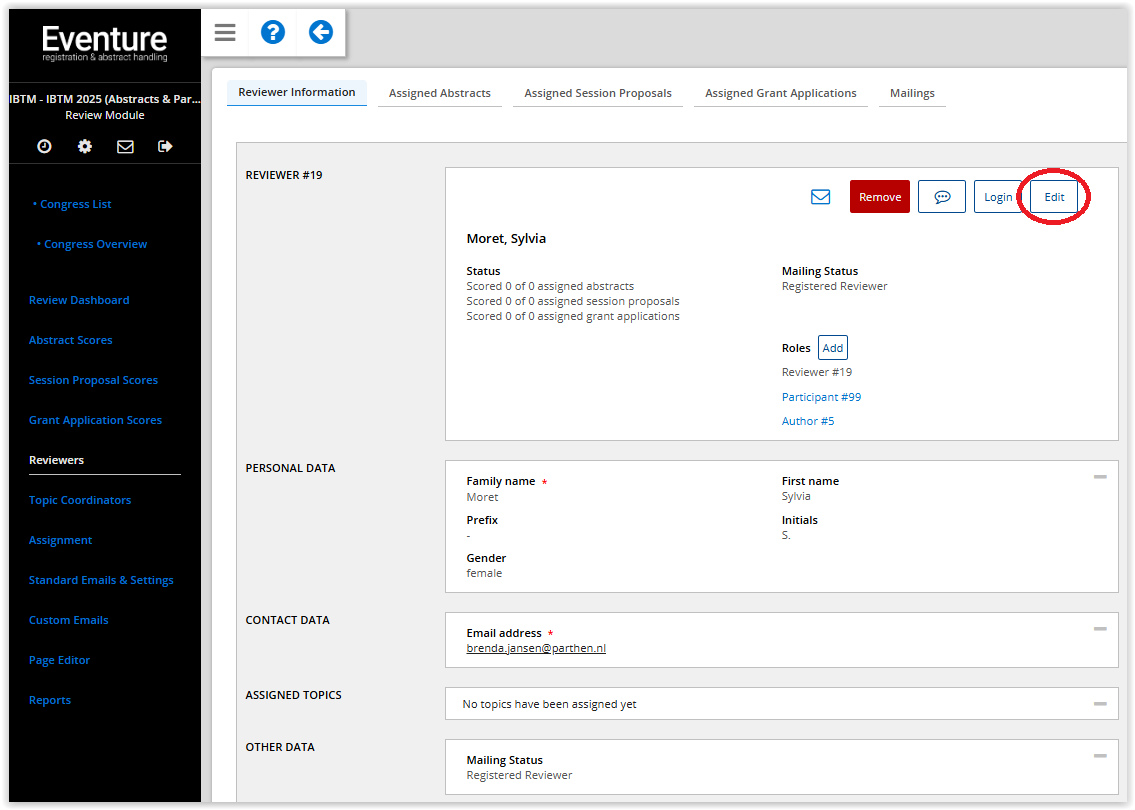Screen dimensions: 1135x810
Task: Collapse the Assigned Topics section
Action: click(x=1100, y=704)
